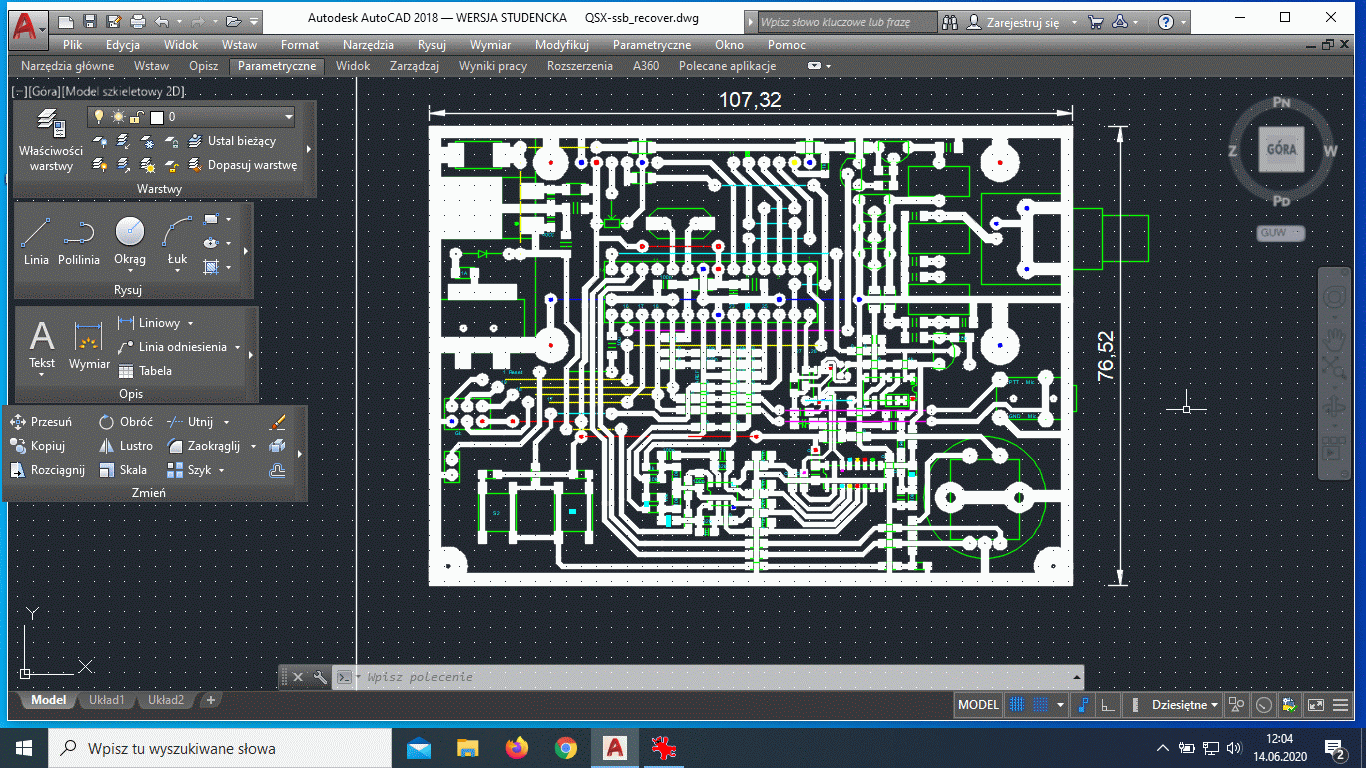
Task: Activate the Obróć rotate tool
Action: (x=125, y=422)
